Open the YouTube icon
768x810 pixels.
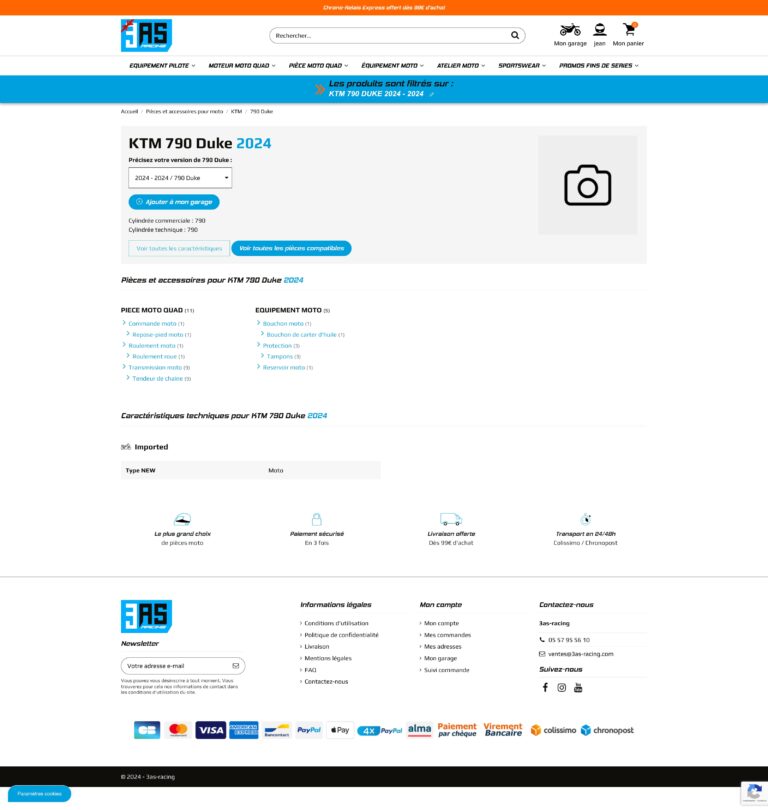coord(578,687)
